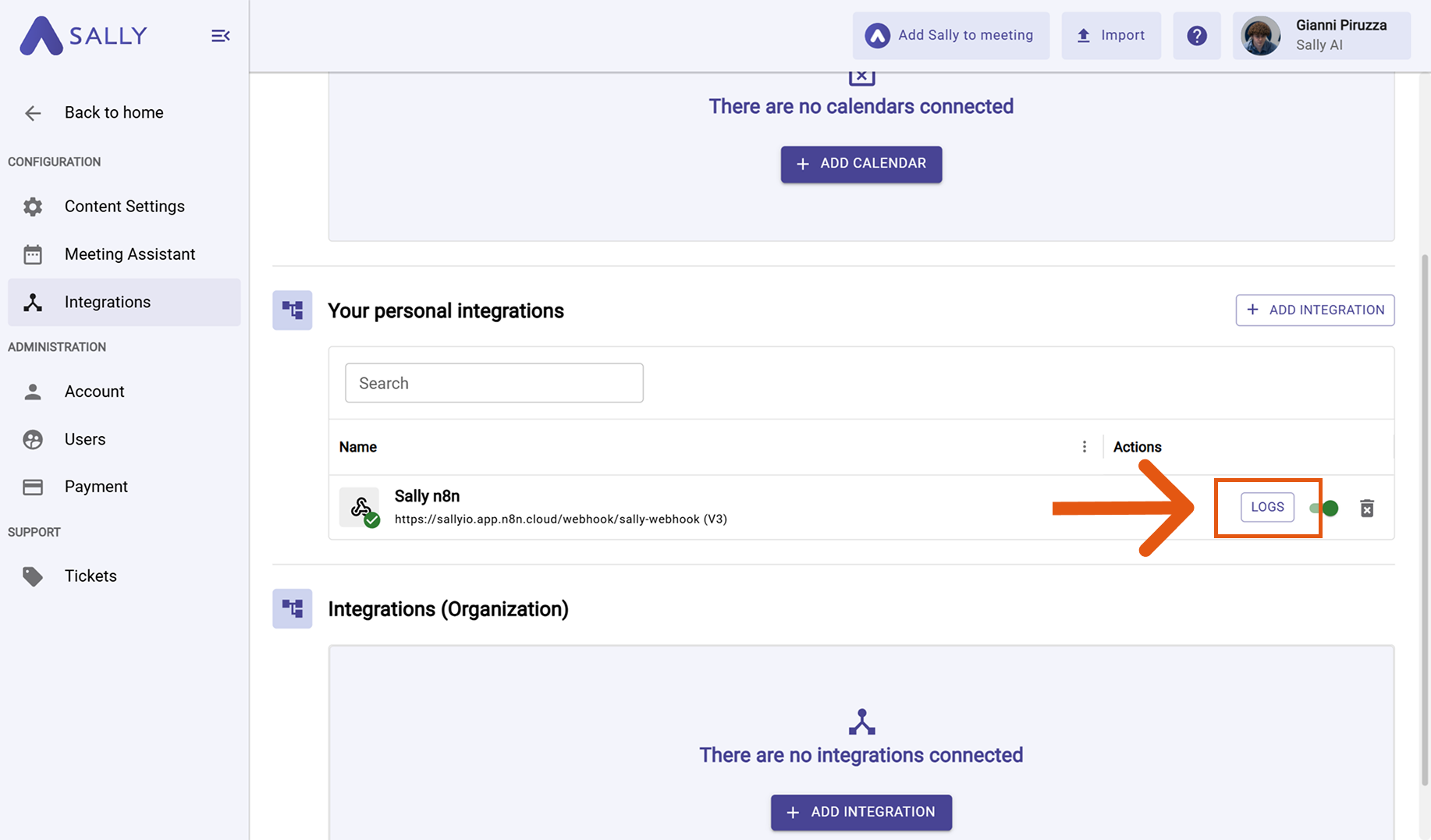Click the page vertical scrollbar

click(x=1425, y=519)
